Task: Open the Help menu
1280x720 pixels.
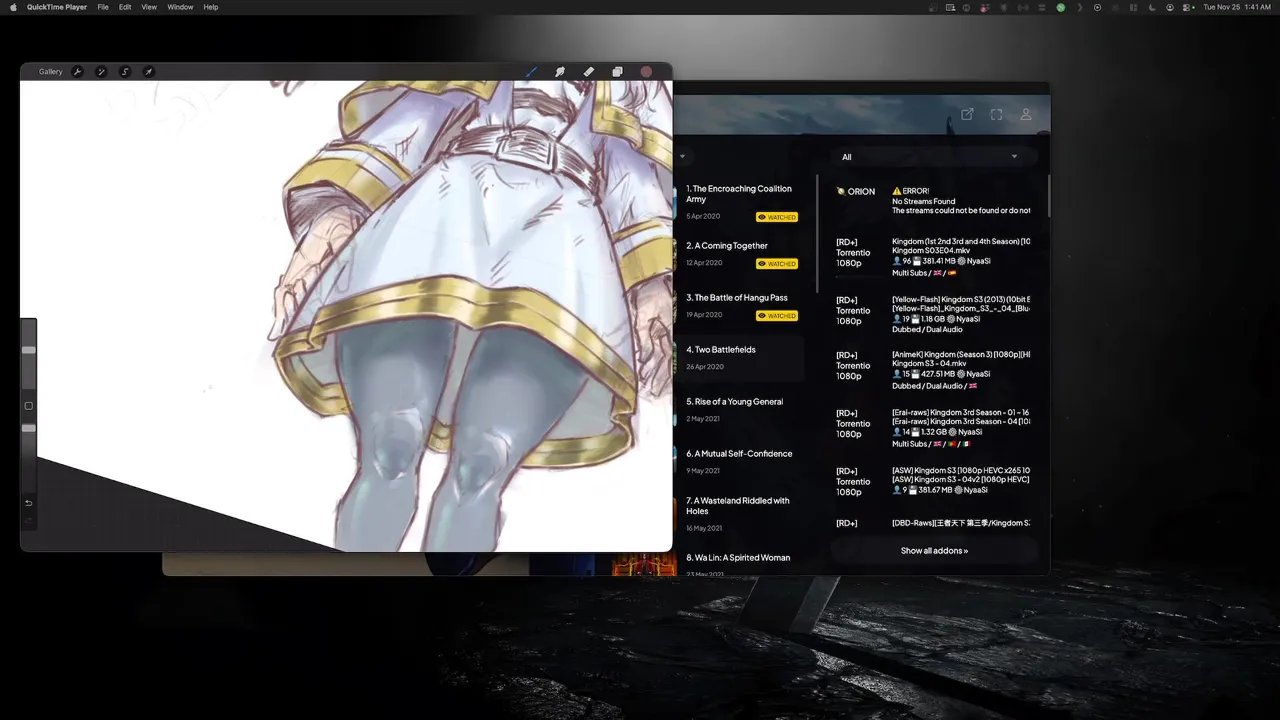Action: 211,7
